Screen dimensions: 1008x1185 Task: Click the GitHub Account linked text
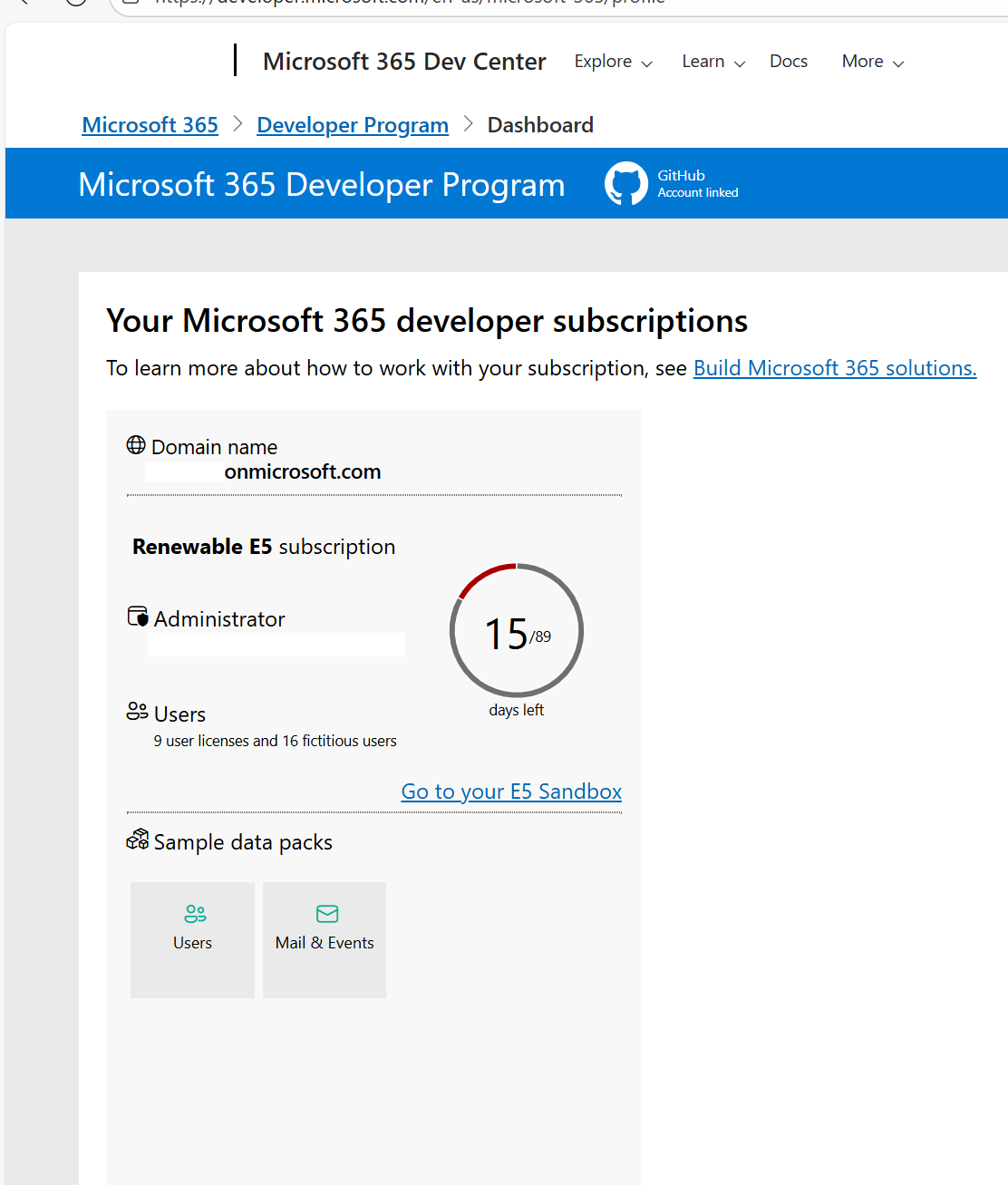(x=698, y=183)
